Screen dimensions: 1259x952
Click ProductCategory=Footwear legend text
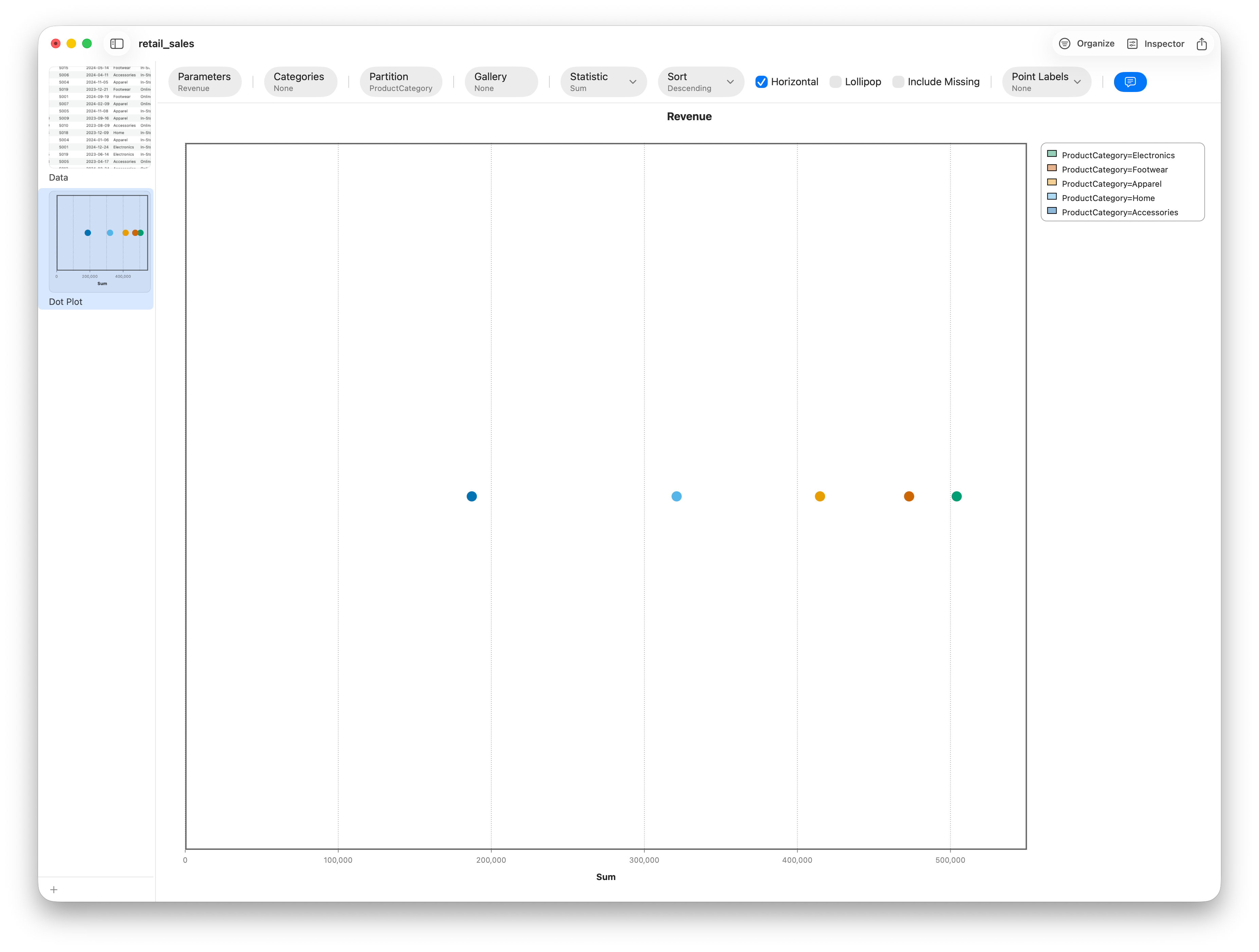coord(1114,169)
